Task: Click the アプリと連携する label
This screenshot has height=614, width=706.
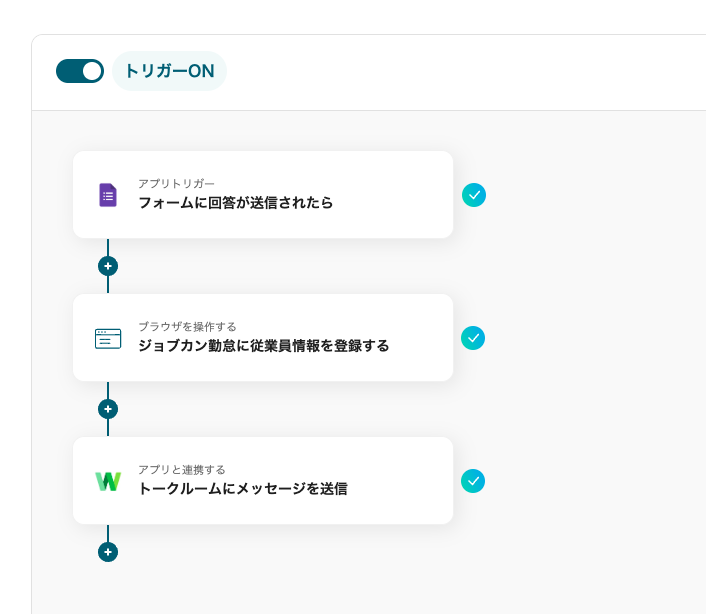Action: pyautogui.click(x=182, y=469)
